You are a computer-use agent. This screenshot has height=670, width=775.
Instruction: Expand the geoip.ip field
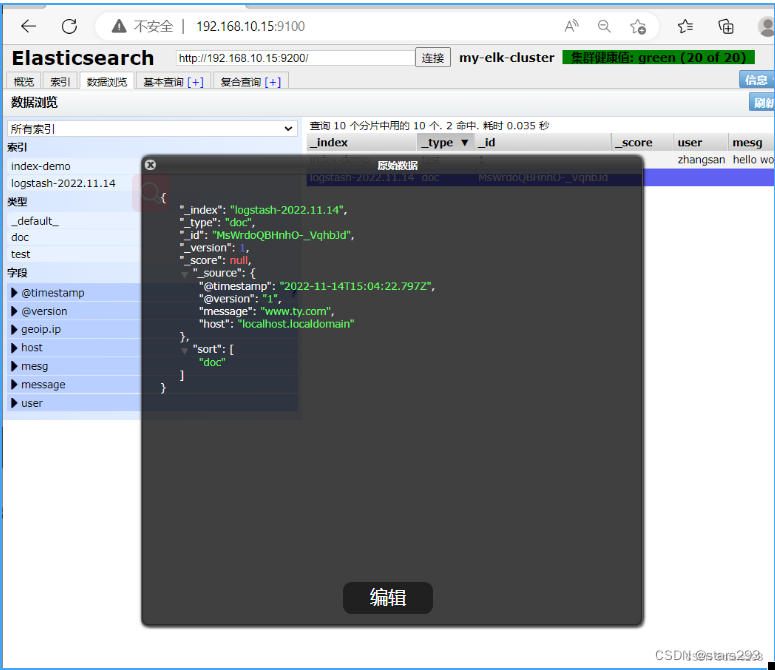click(x=14, y=330)
